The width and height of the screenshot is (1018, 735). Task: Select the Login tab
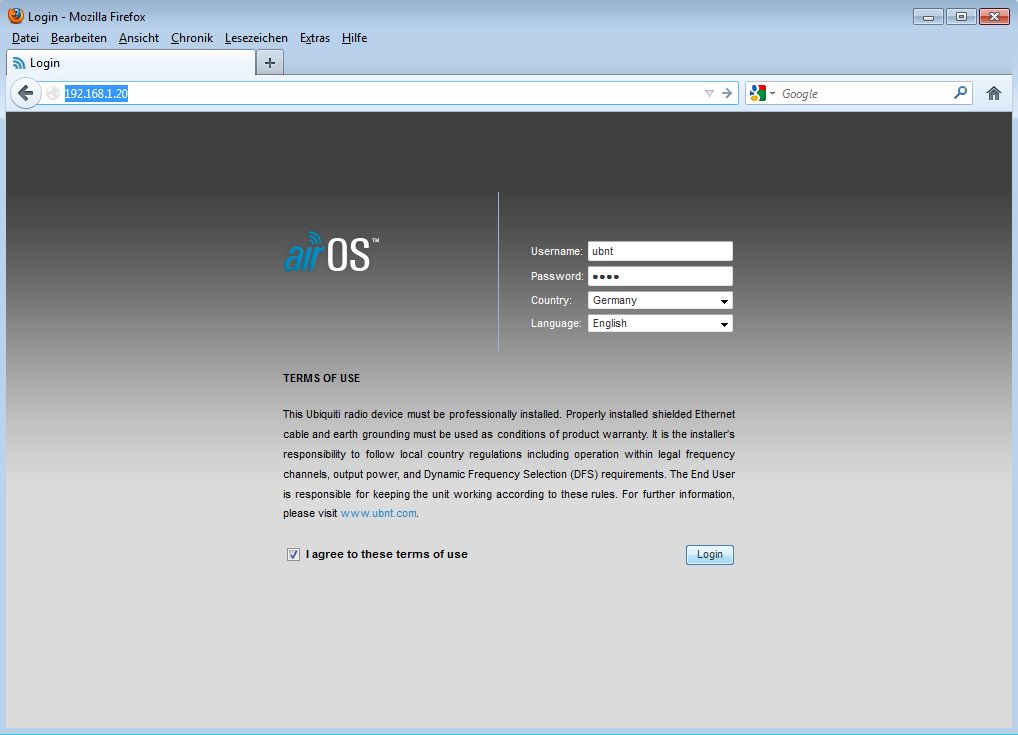tap(131, 63)
